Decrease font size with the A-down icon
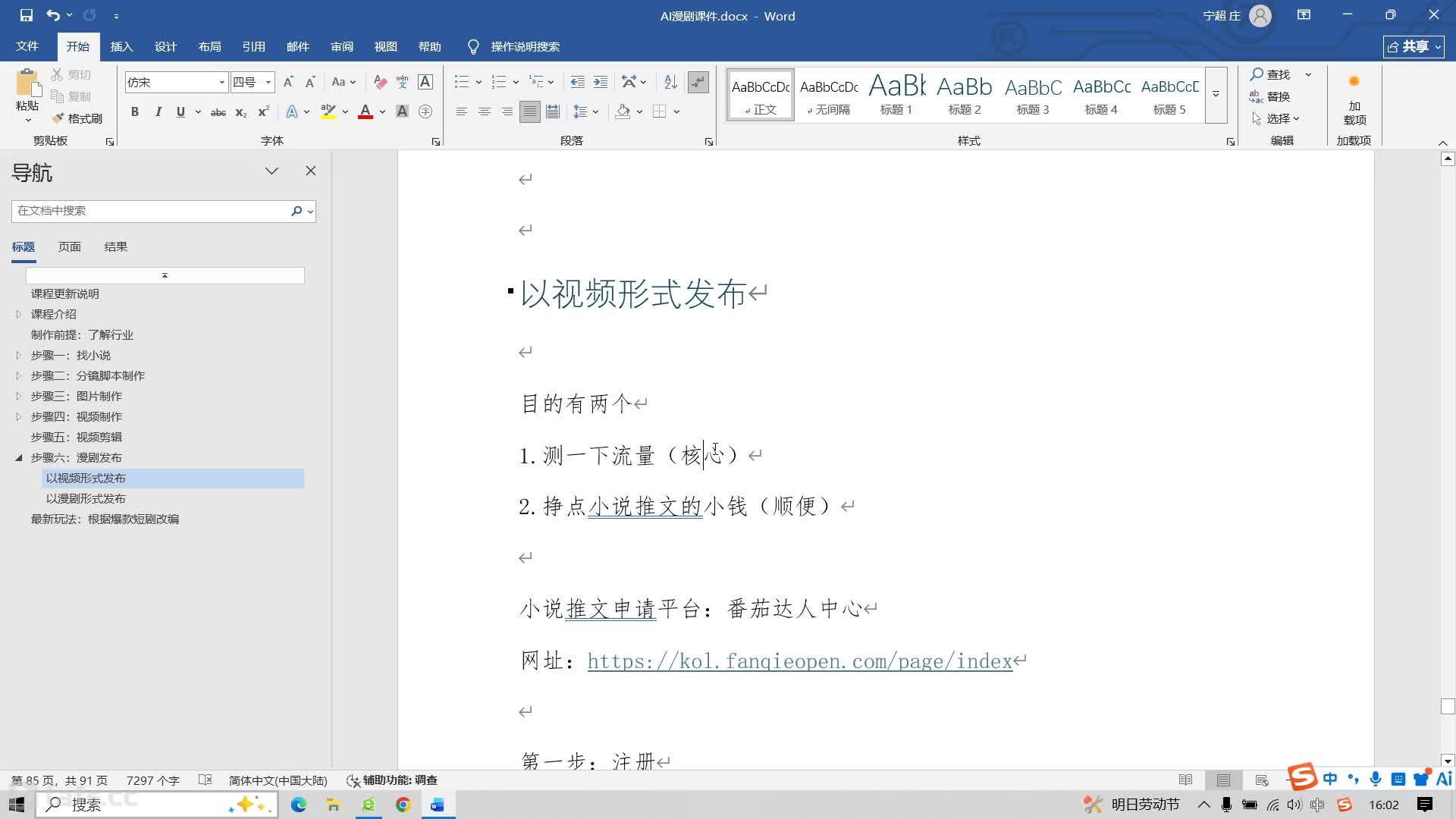Screen dimensions: 1456x819 (310, 82)
